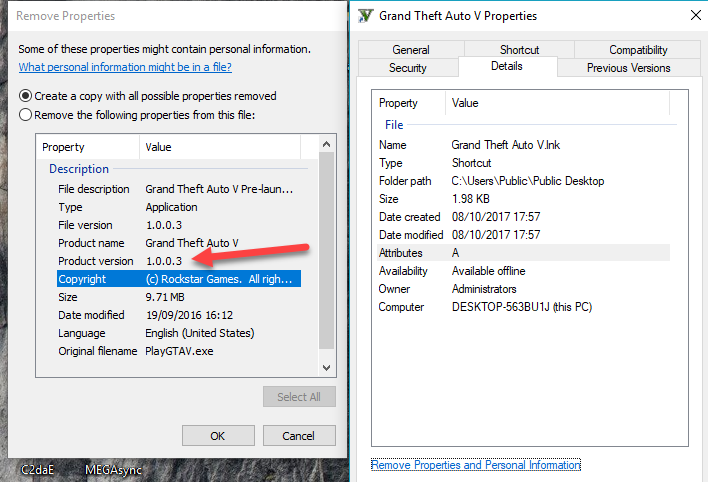Open the Previous Versions tab
The width and height of the screenshot is (708, 482).
tap(629, 68)
